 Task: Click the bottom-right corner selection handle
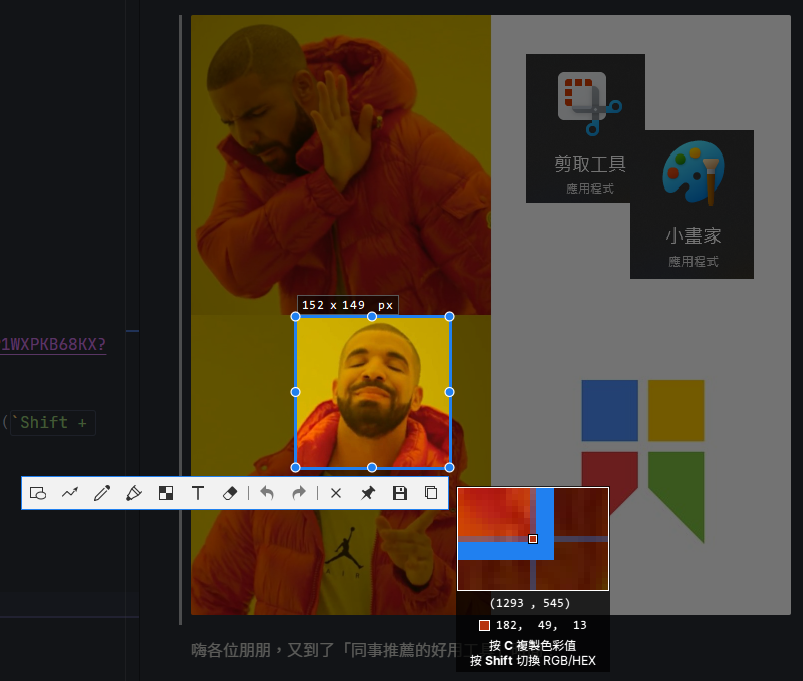point(450,467)
